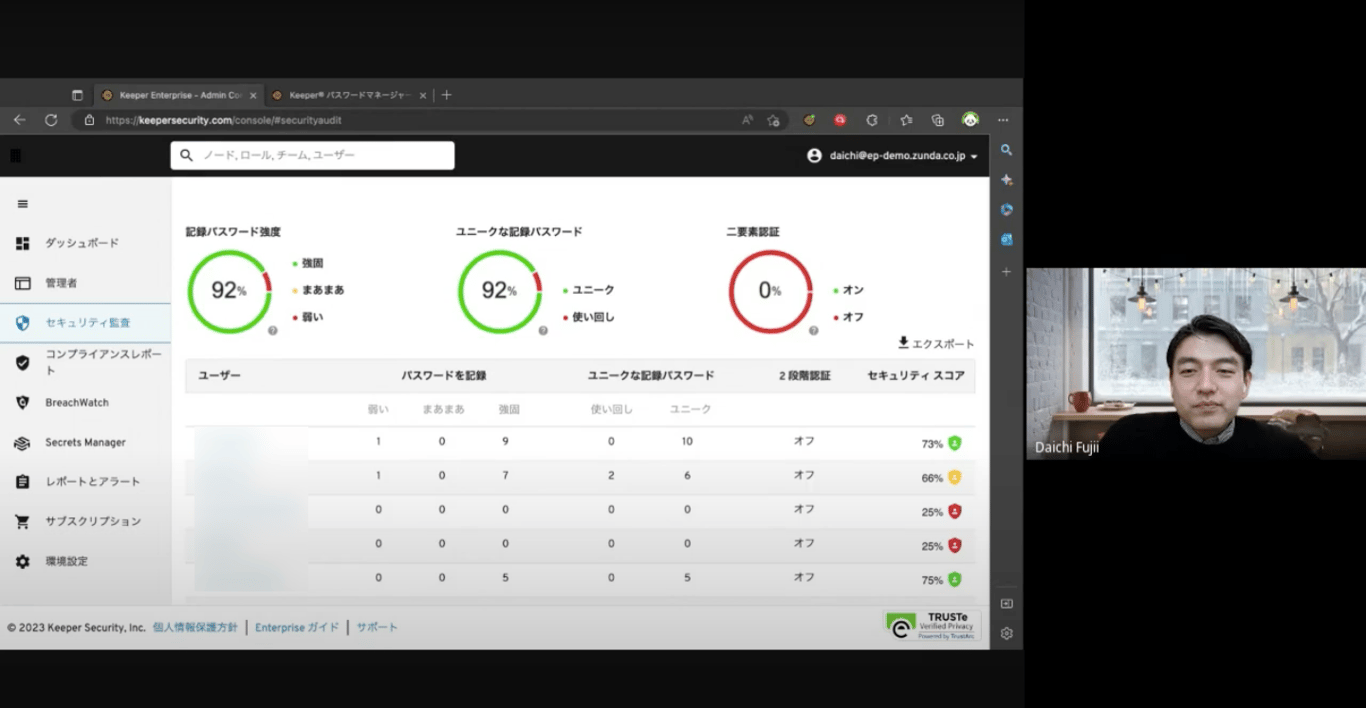Click help icon under 二要素認証 chart
The width and height of the screenshot is (1366, 708).
click(813, 330)
